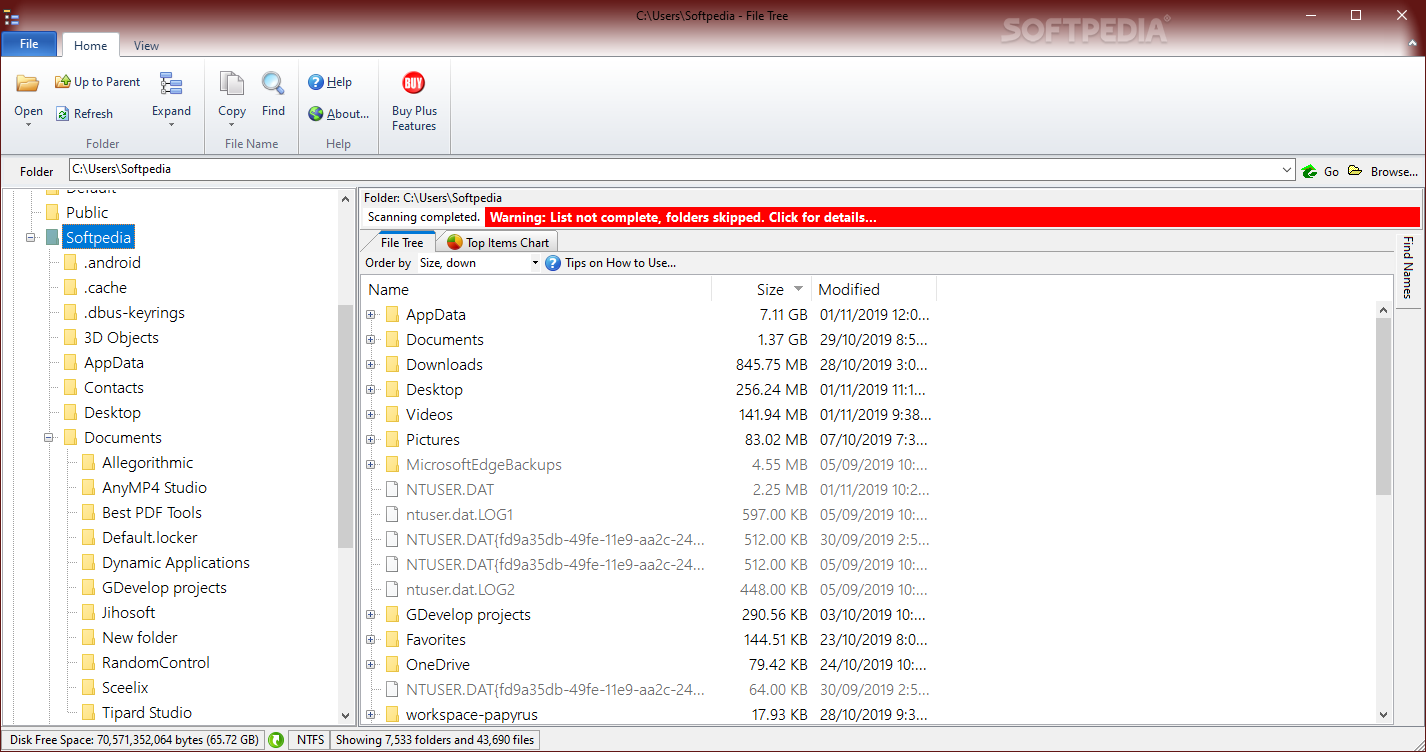Select Tipard Studio folder in tree
The width and height of the screenshot is (1426, 752).
[x=147, y=713]
